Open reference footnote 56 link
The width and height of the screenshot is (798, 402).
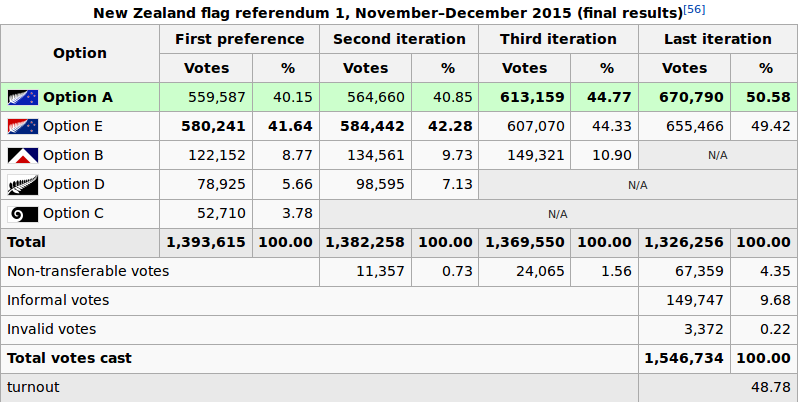(692, 9)
